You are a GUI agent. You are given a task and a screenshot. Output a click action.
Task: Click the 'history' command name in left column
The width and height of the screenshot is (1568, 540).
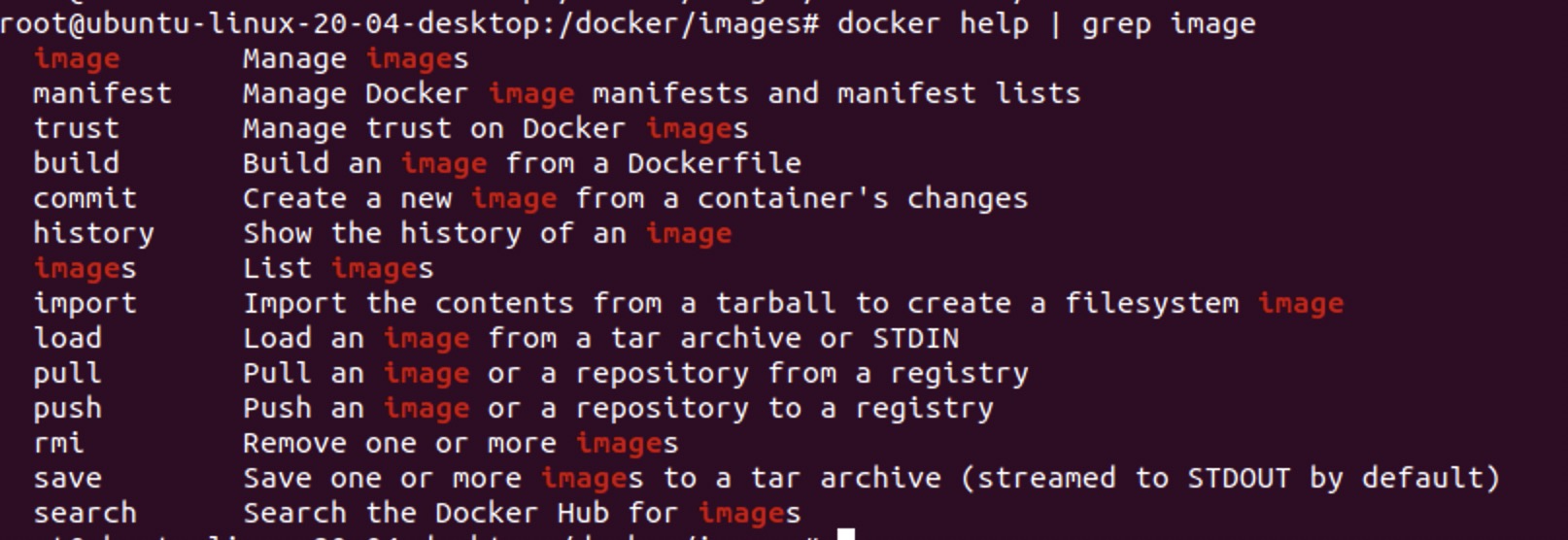[x=93, y=234]
